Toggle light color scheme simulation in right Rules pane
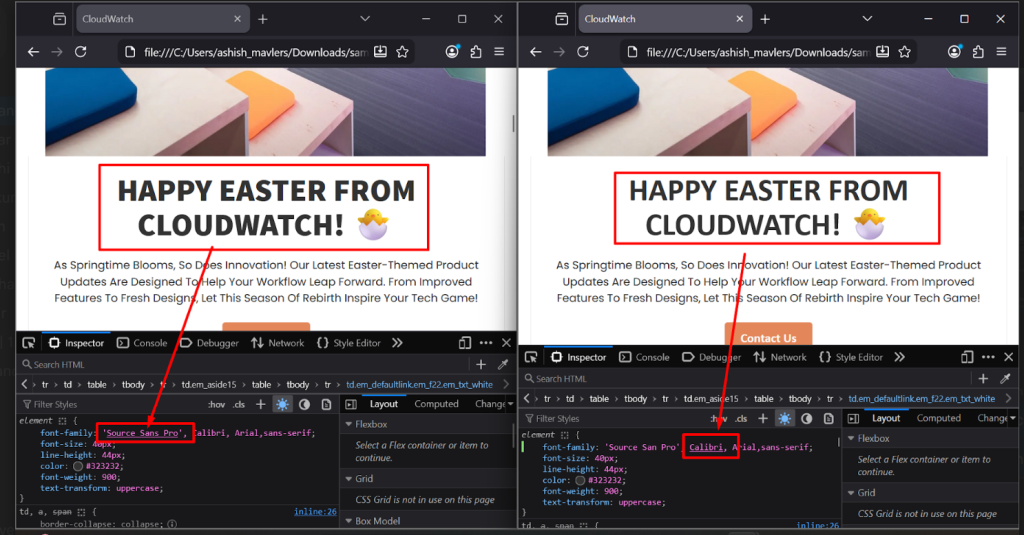The width and height of the screenshot is (1024, 535). (x=784, y=419)
